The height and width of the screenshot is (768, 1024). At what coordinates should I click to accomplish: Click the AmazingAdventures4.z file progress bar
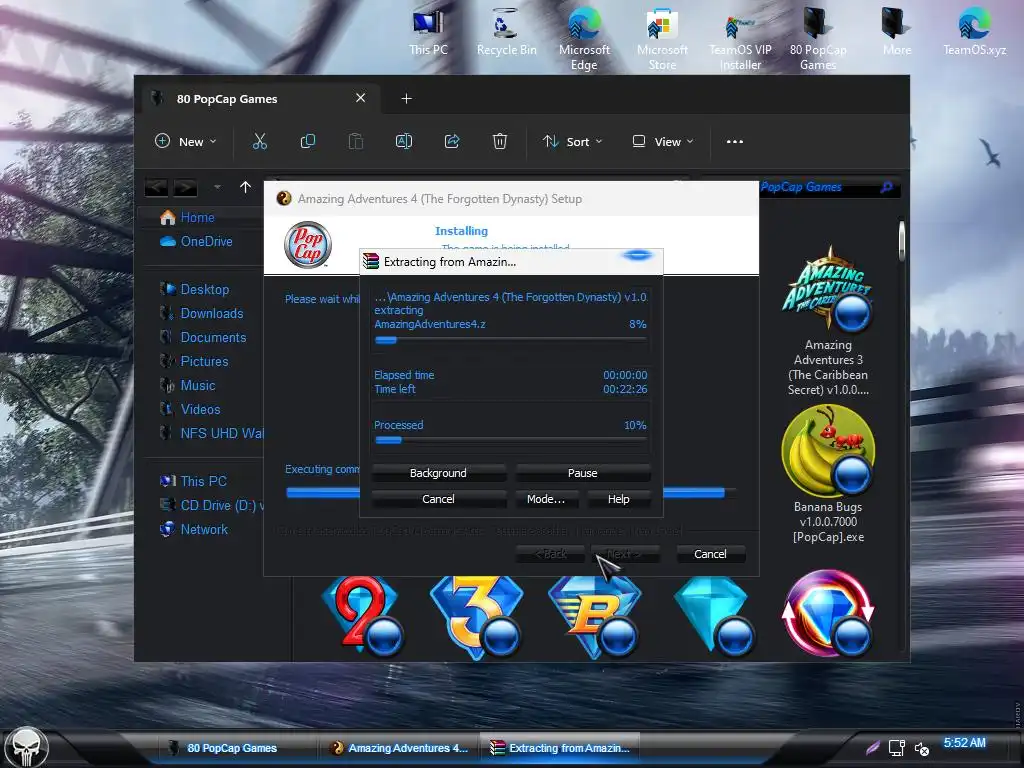click(510, 340)
